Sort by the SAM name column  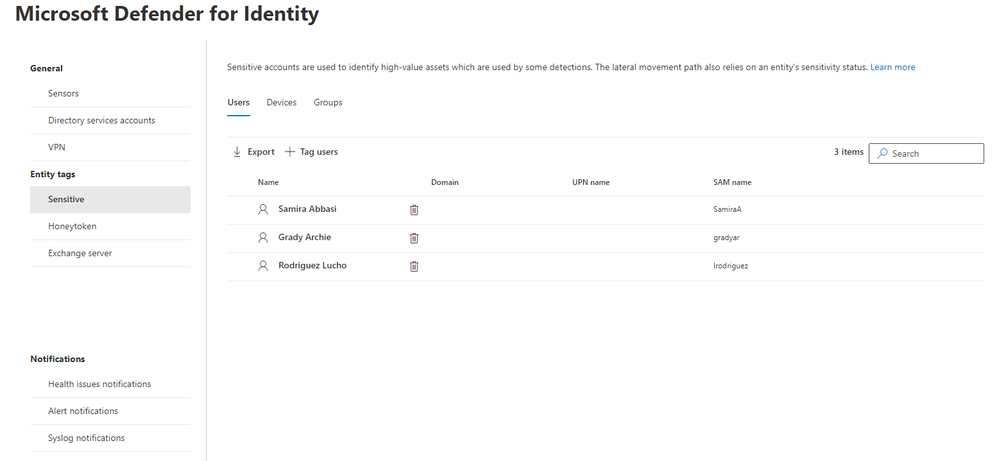click(725, 183)
